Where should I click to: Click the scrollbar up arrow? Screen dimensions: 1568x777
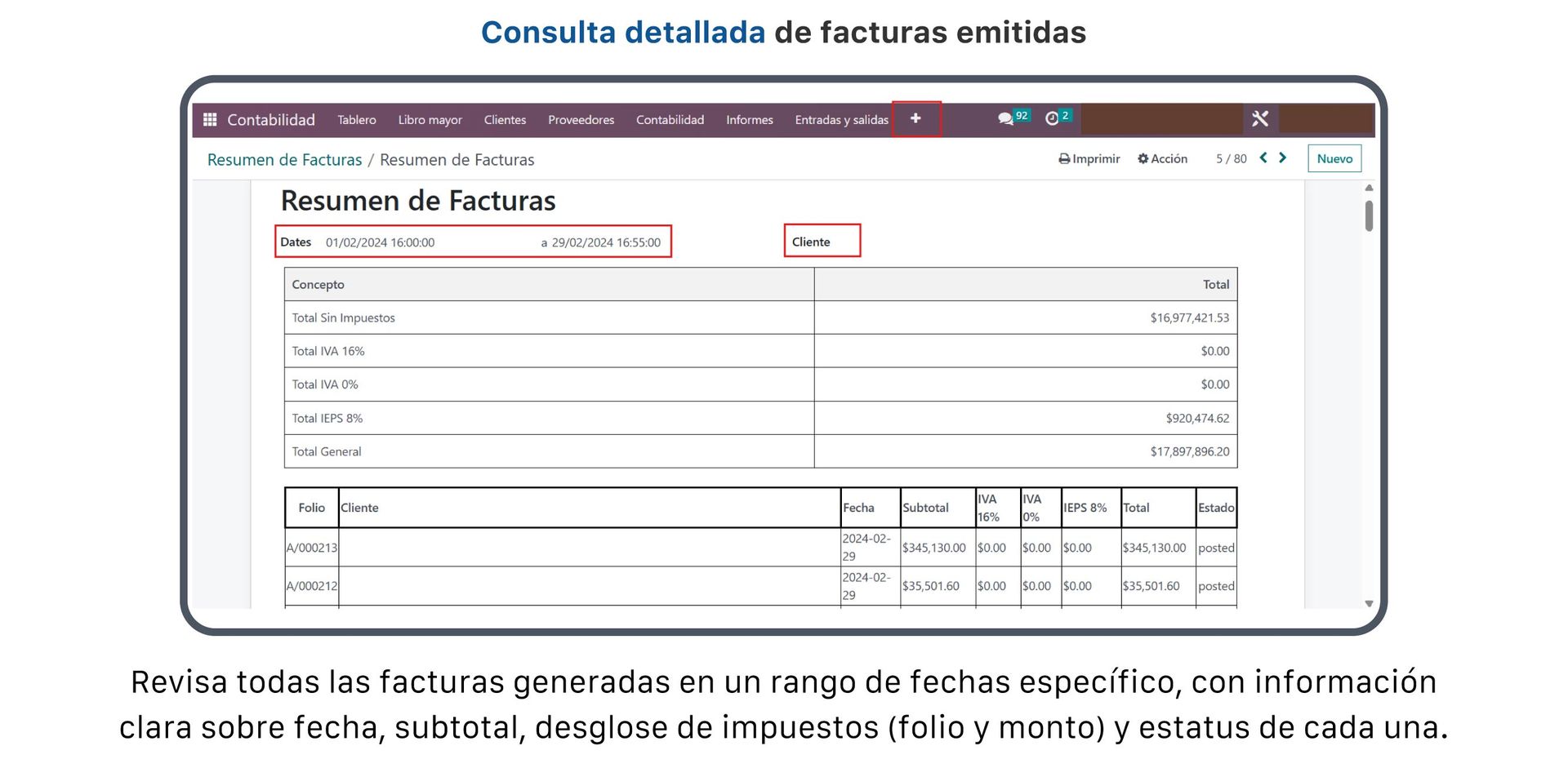pos(1369,188)
